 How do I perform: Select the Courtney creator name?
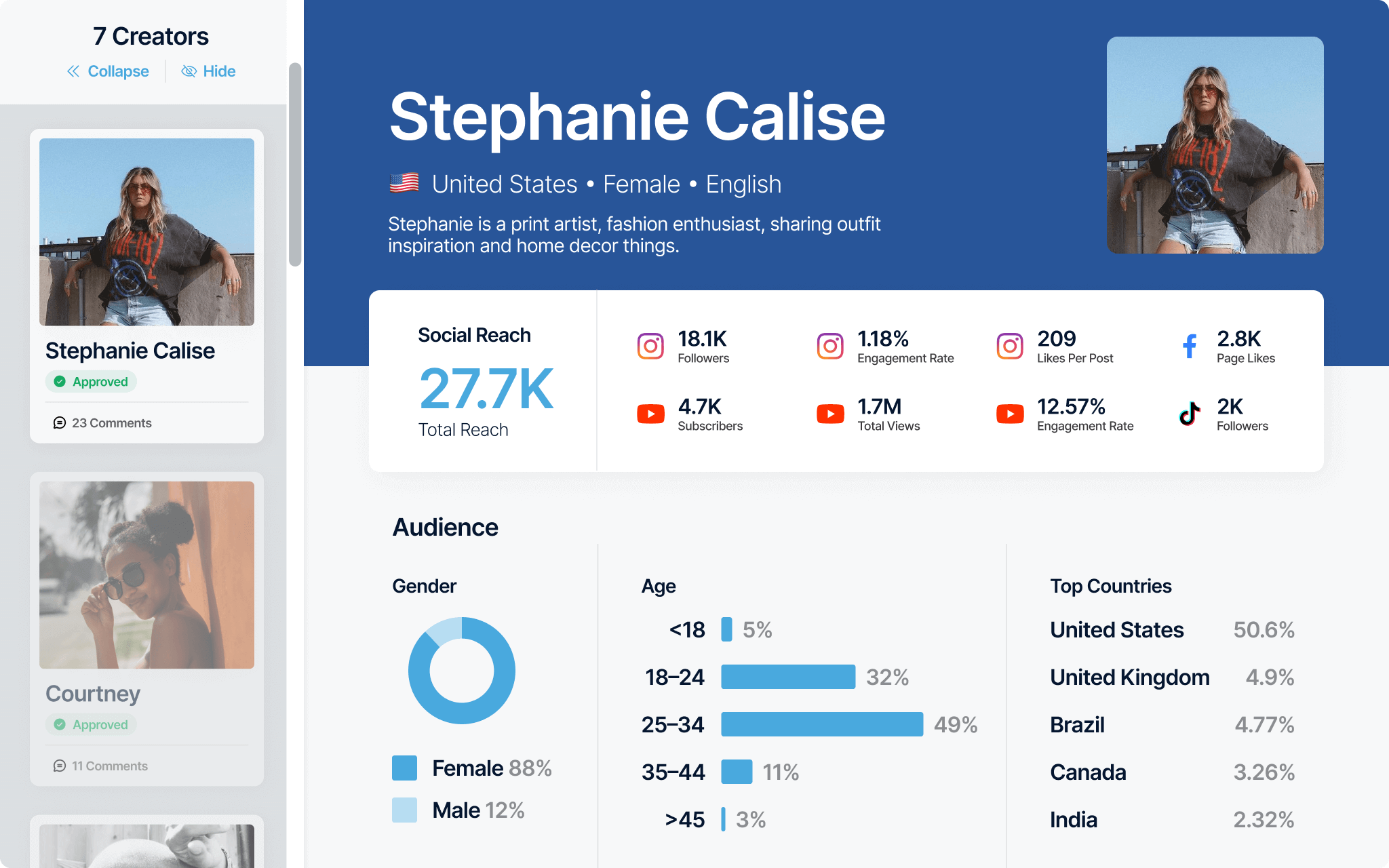[93, 694]
